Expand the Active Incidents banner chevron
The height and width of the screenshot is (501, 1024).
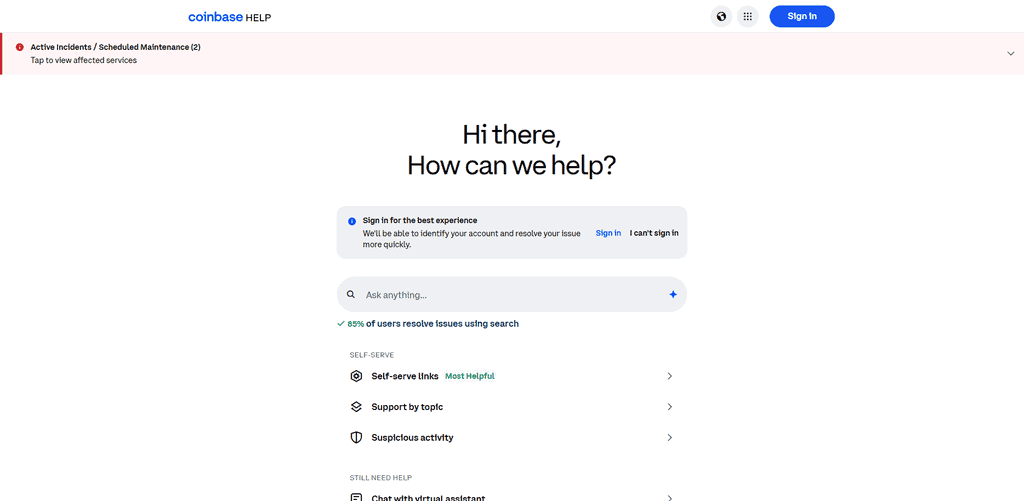click(1010, 54)
